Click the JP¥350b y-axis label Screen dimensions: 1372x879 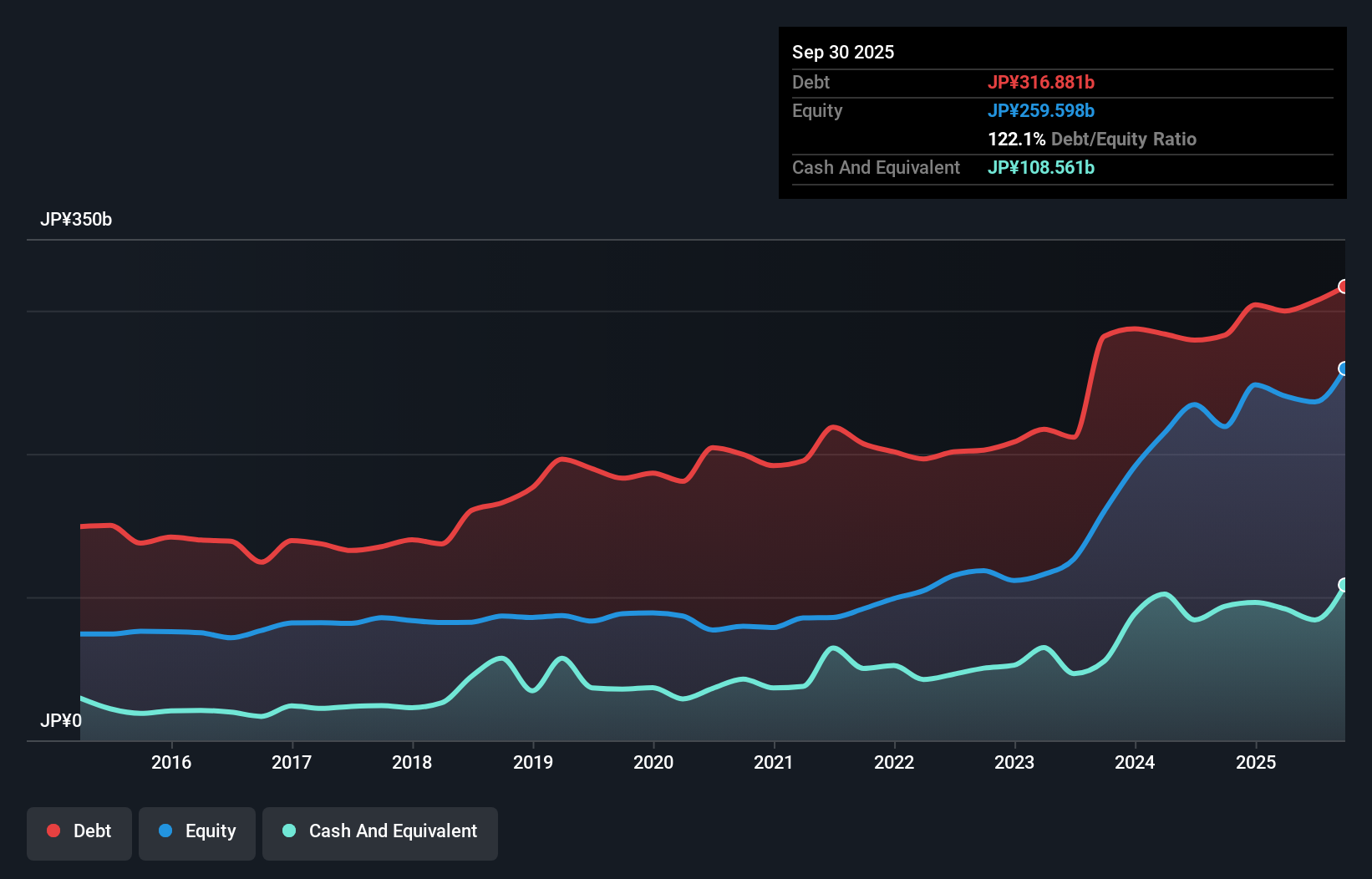click(76, 220)
